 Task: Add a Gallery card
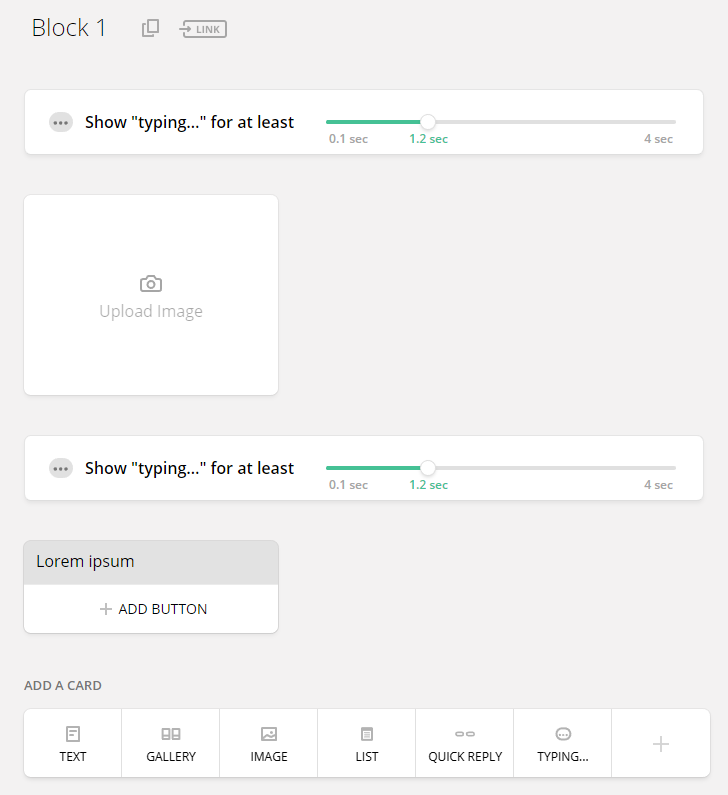pyautogui.click(x=171, y=743)
